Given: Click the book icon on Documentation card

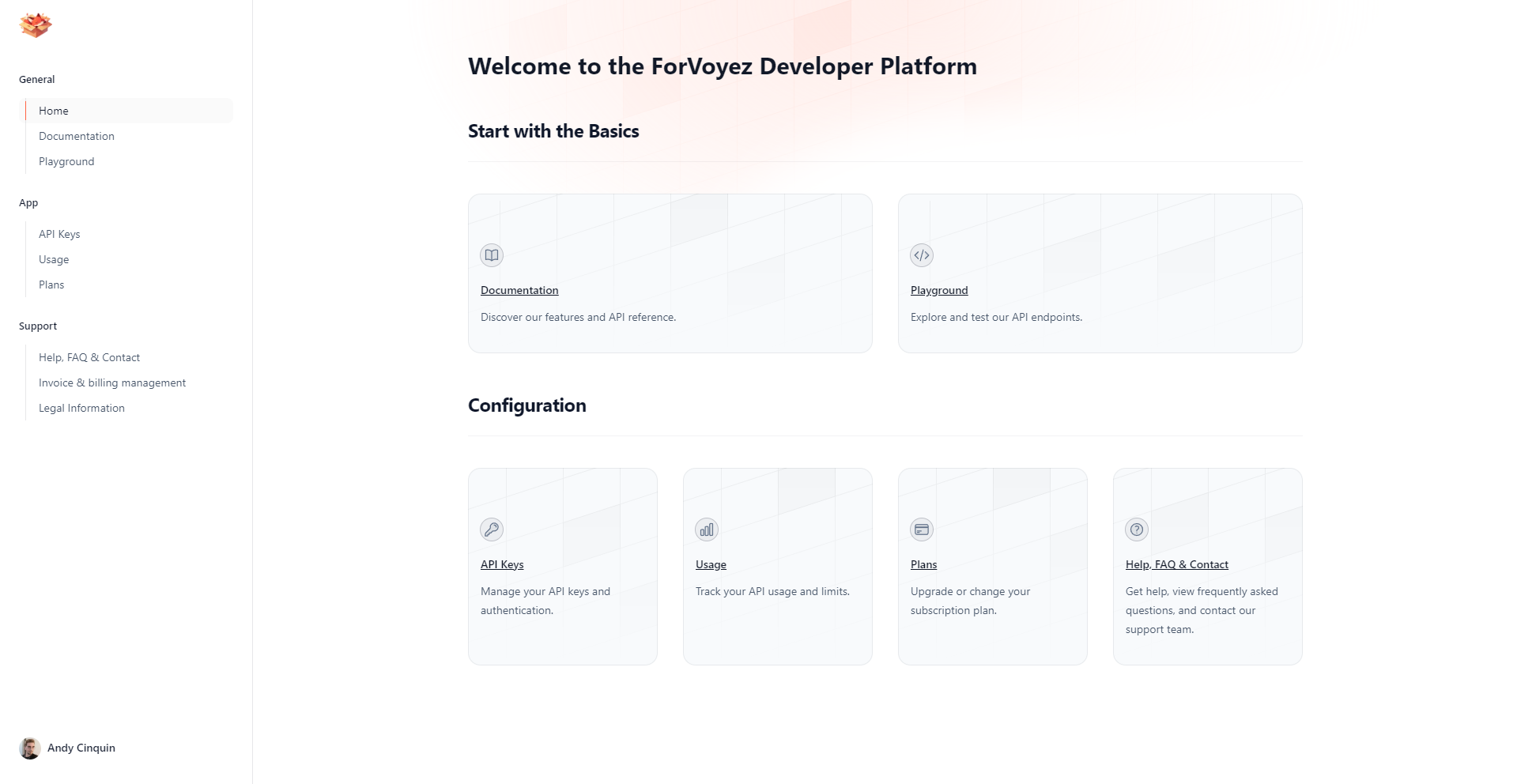Looking at the screenshot, I should 492,255.
